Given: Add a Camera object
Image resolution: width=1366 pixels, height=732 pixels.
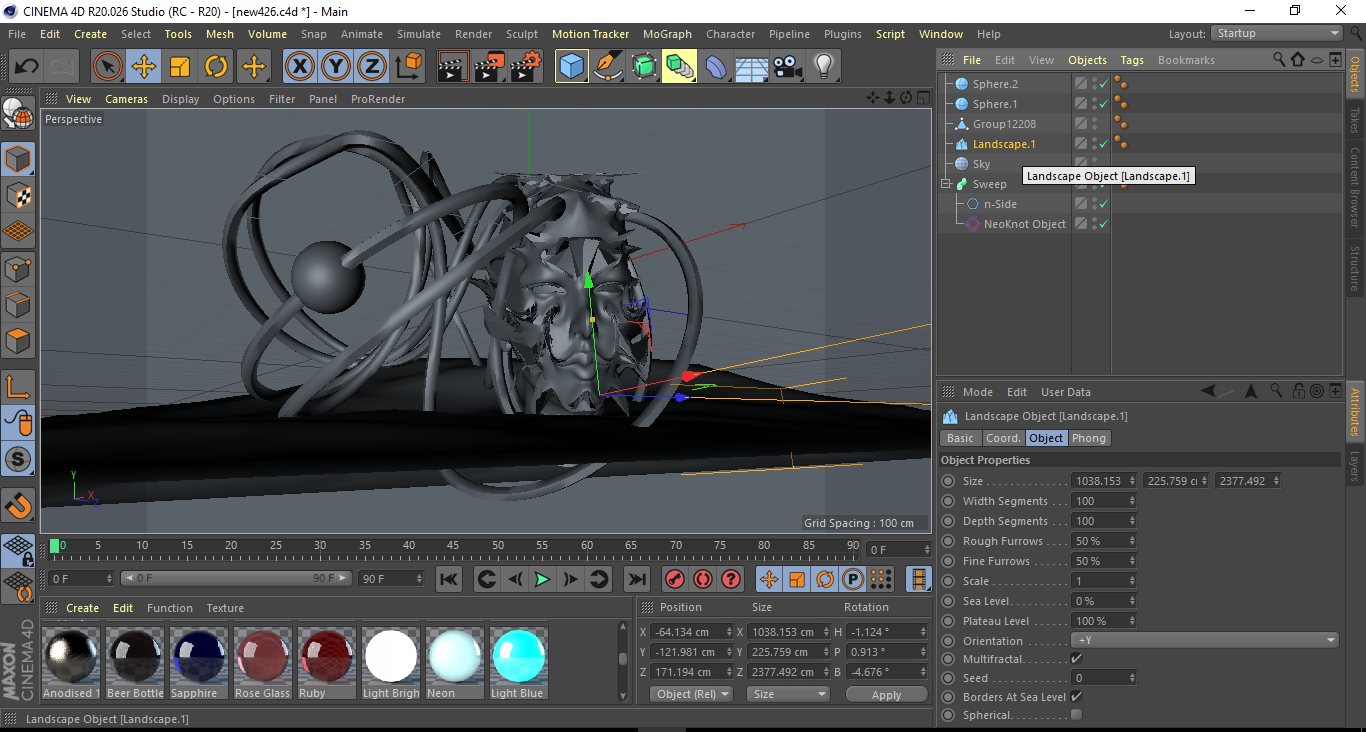Looking at the screenshot, I should [x=787, y=67].
